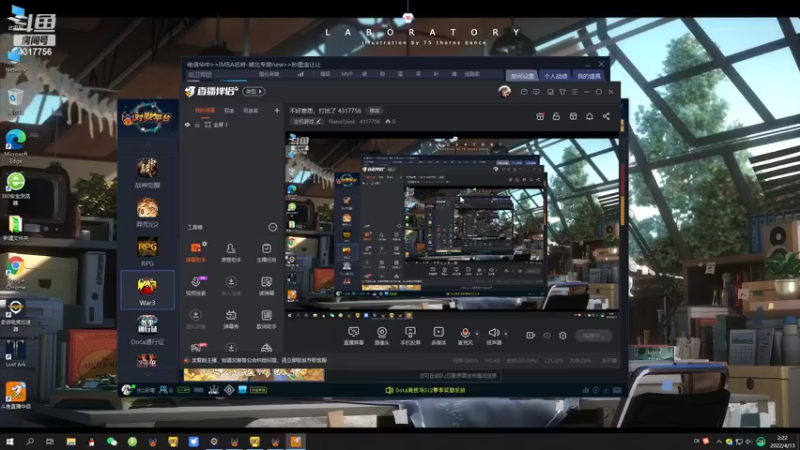Open the 主播任务 tool
Viewport: 800px width, 450px height.
click(x=266, y=252)
